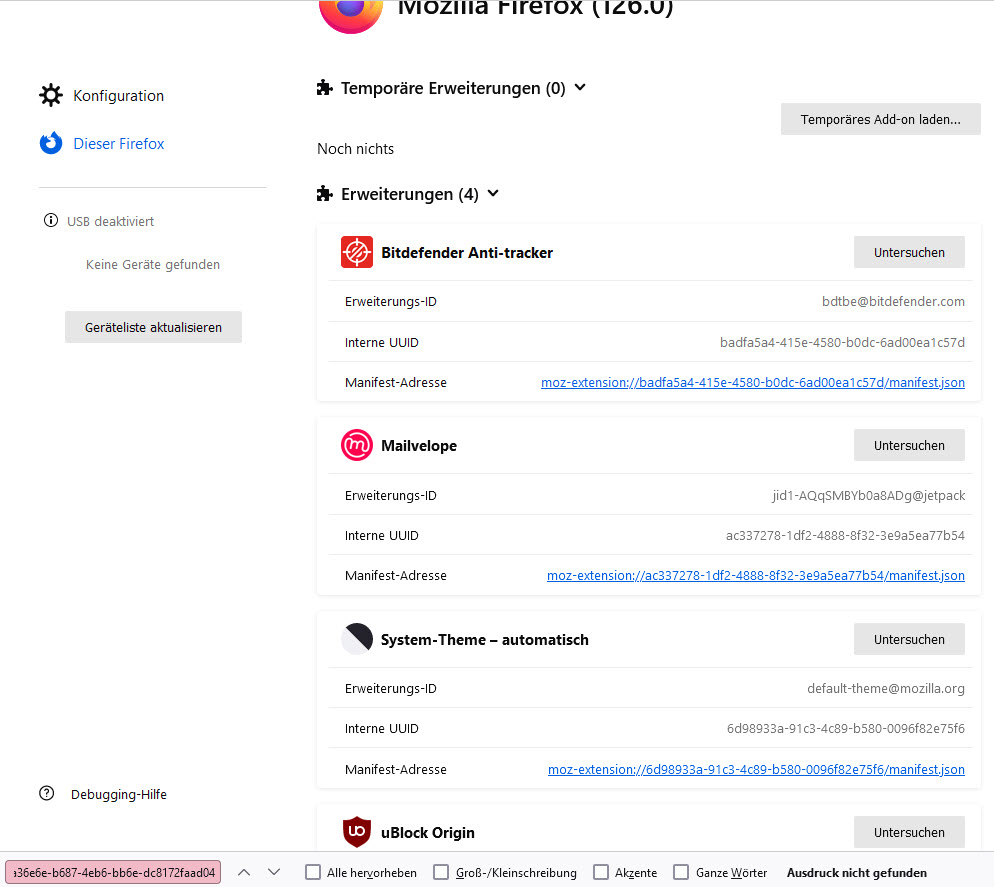Collapse the Erweiterungen (4) section
The image size is (994, 887).
pyautogui.click(x=493, y=193)
